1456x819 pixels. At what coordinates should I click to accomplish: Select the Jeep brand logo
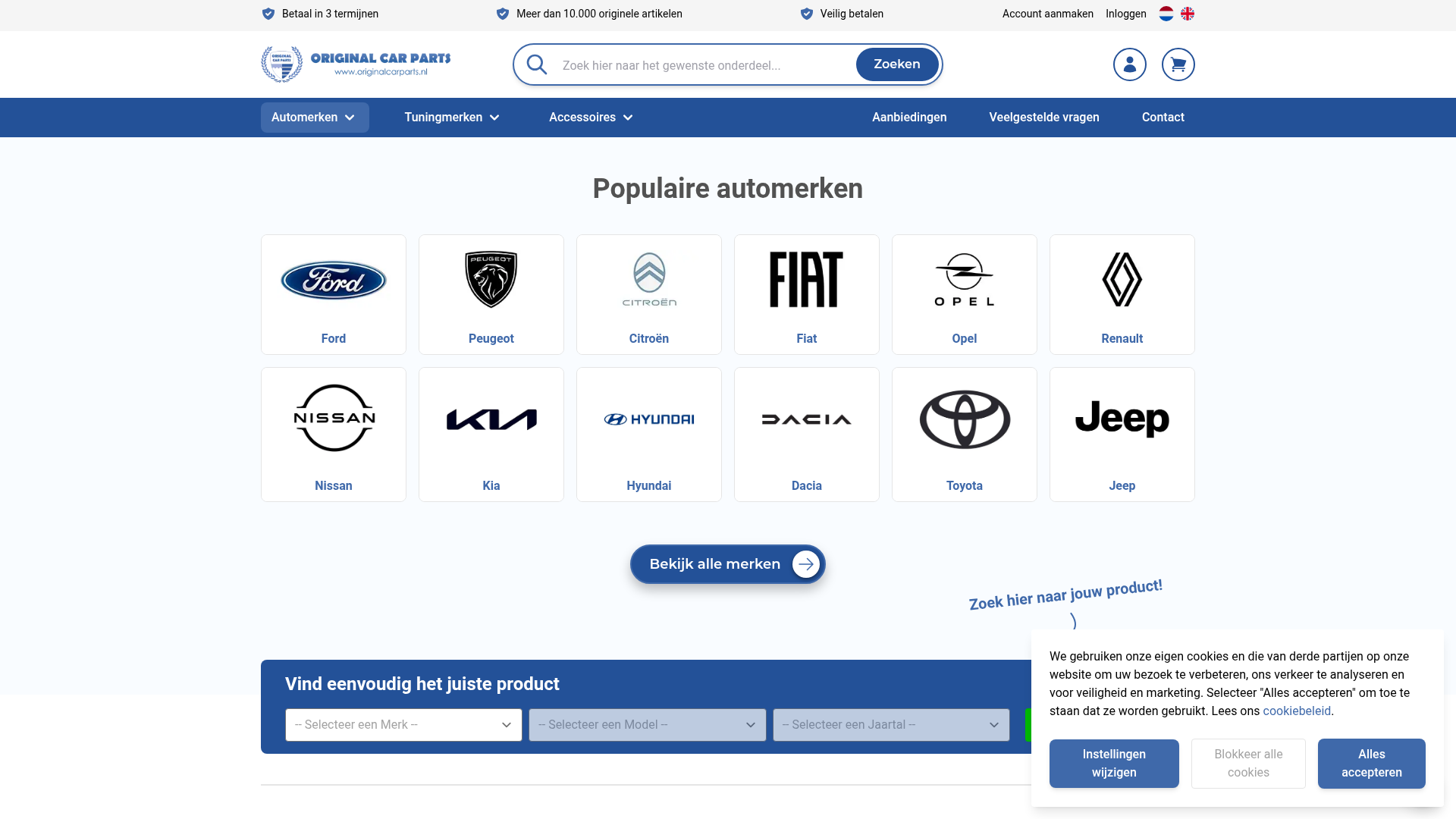[1122, 419]
